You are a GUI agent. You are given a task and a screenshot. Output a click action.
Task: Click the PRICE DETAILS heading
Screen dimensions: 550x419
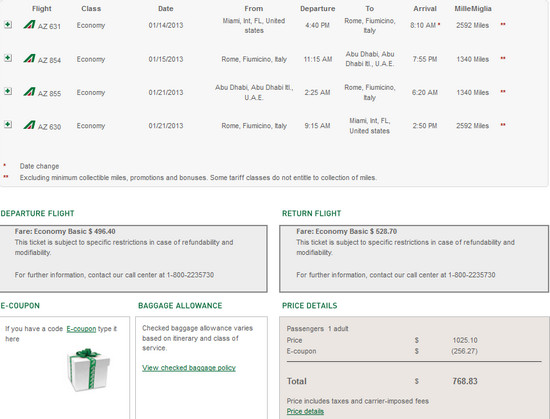(x=309, y=305)
